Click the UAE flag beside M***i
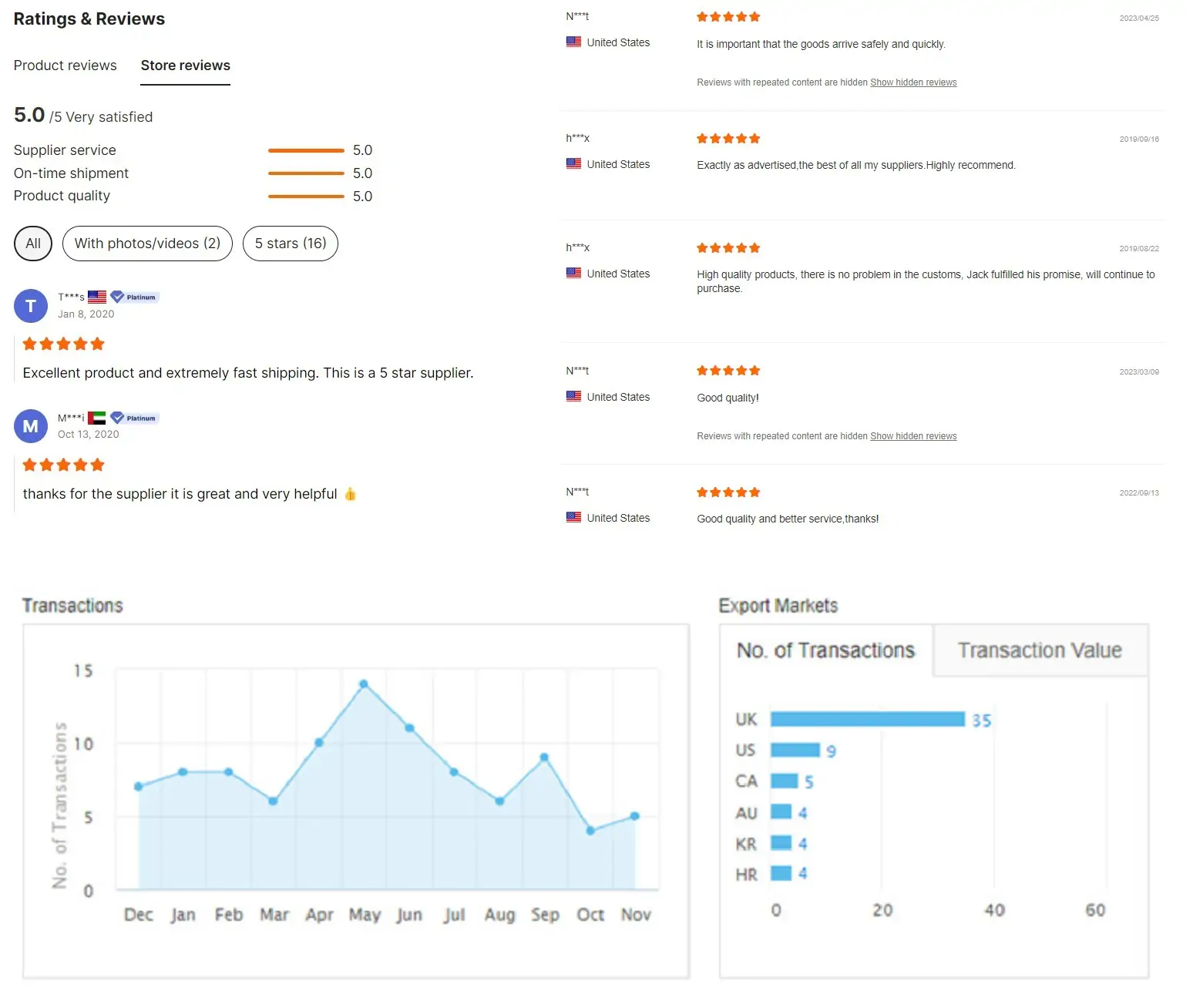 pos(98,417)
